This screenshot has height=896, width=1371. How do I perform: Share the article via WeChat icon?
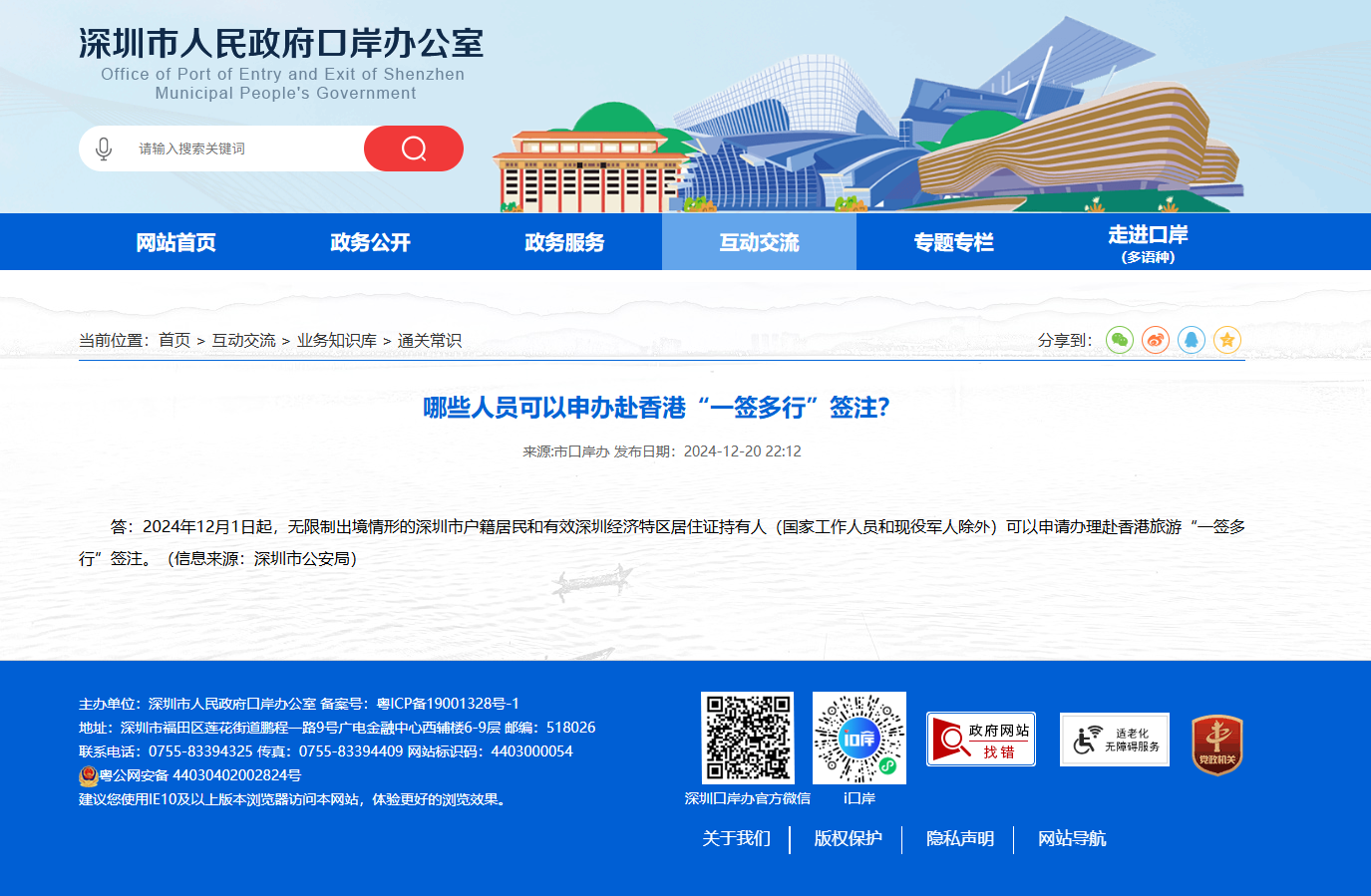pos(1120,340)
